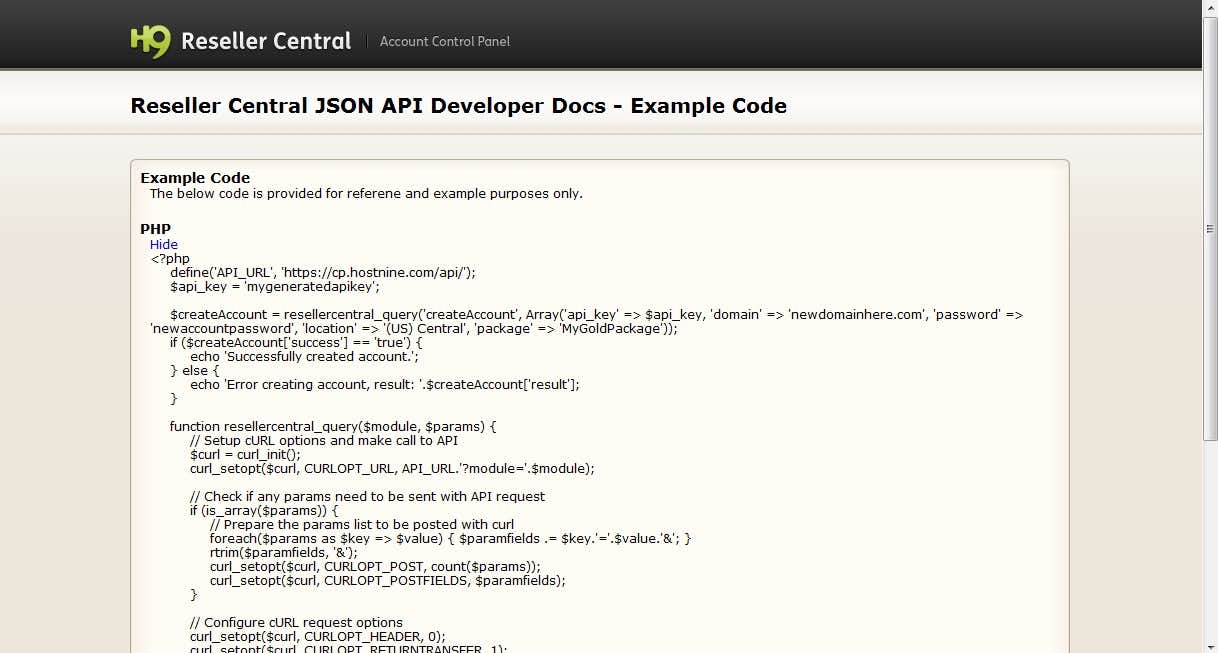Click the scrollbar track below the thumb
The width and height of the screenshot is (1218, 653).
(x=1210, y=540)
